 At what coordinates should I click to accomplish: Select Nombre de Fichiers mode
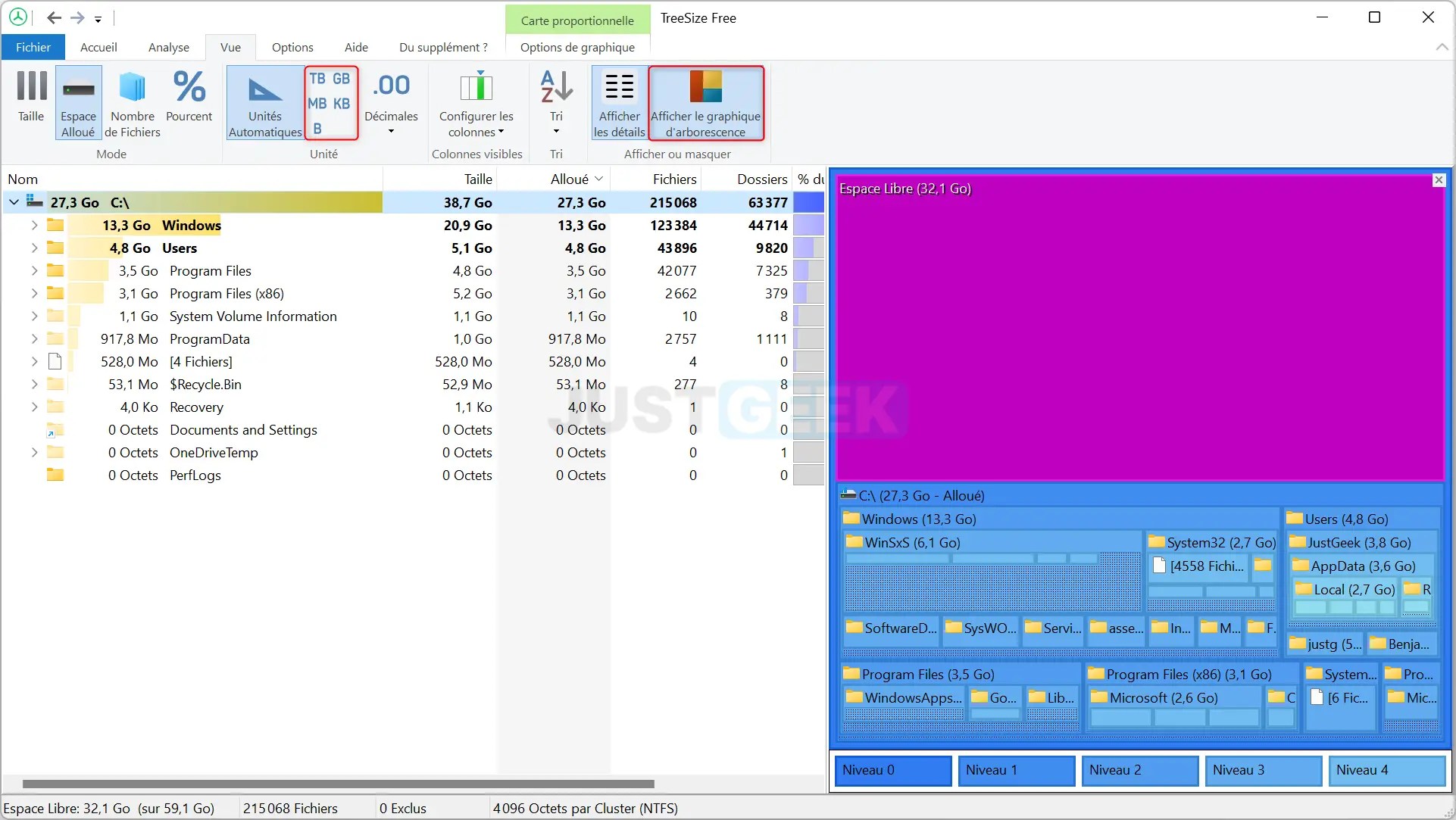pyautogui.click(x=132, y=102)
